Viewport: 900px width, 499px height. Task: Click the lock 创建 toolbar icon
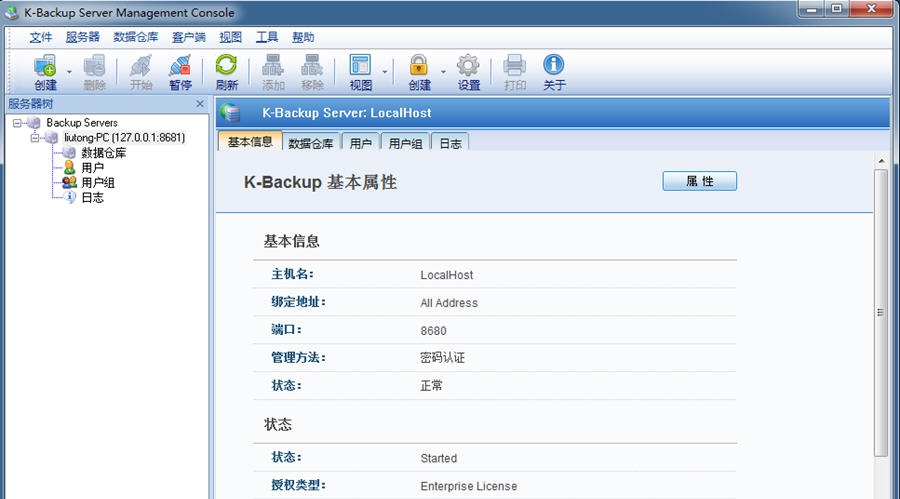(x=419, y=72)
